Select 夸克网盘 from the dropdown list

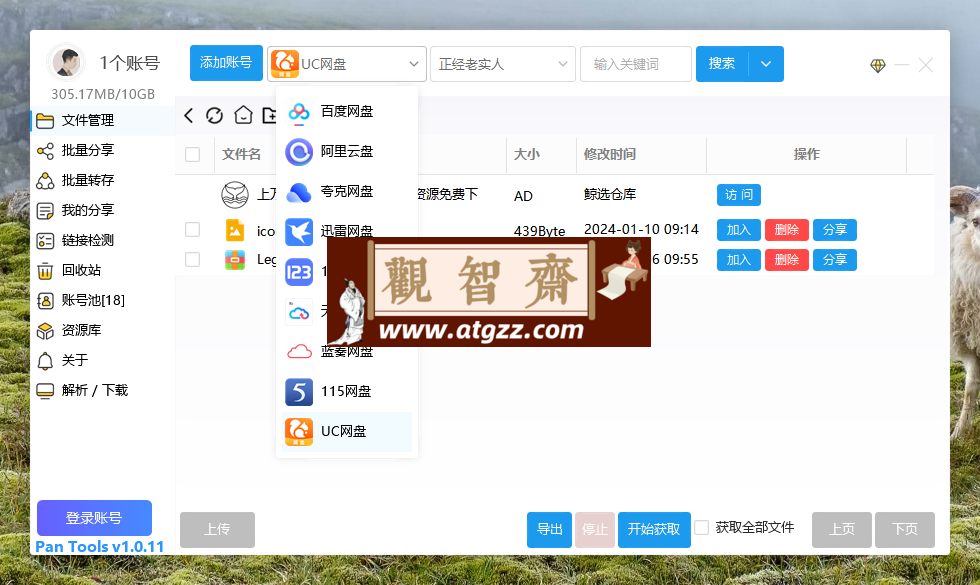(x=347, y=191)
